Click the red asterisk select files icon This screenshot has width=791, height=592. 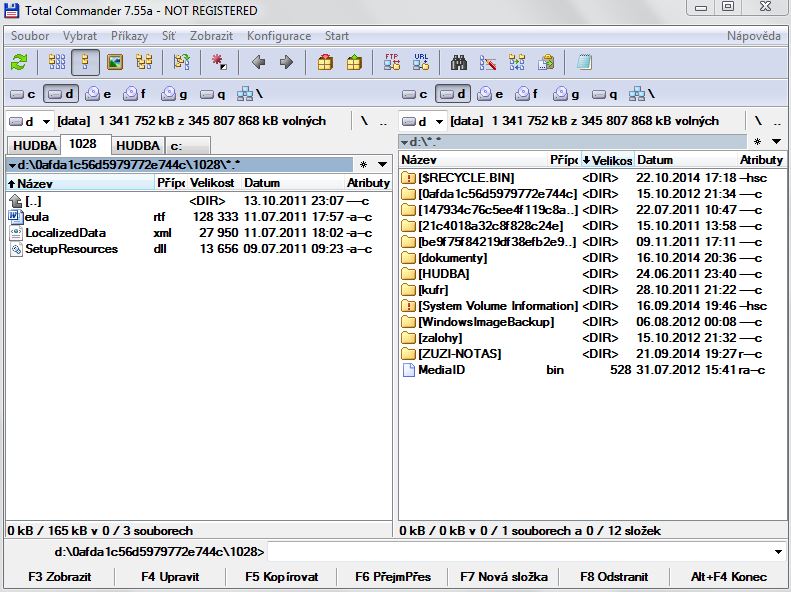coord(219,63)
